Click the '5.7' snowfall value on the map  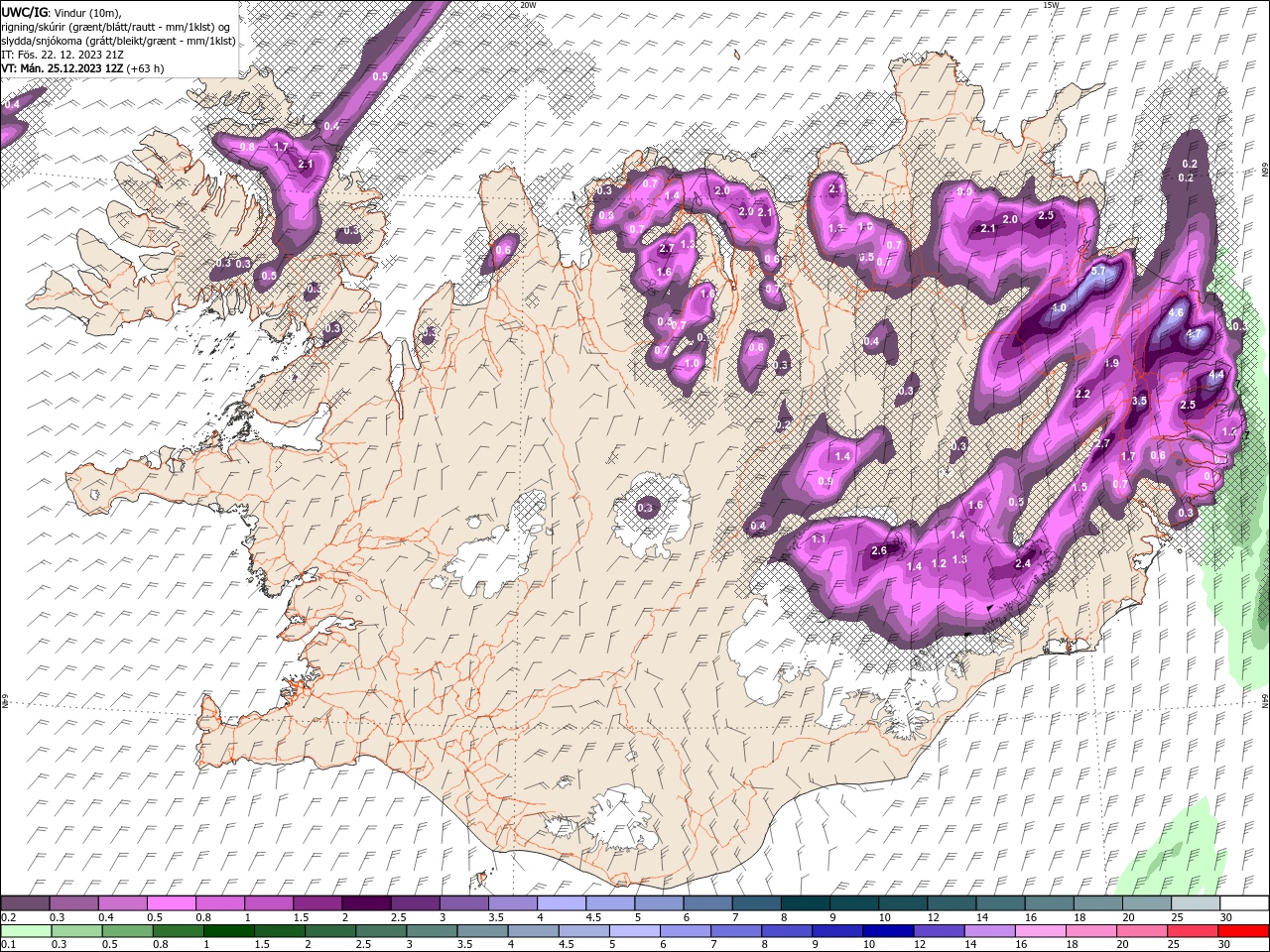point(1098,271)
